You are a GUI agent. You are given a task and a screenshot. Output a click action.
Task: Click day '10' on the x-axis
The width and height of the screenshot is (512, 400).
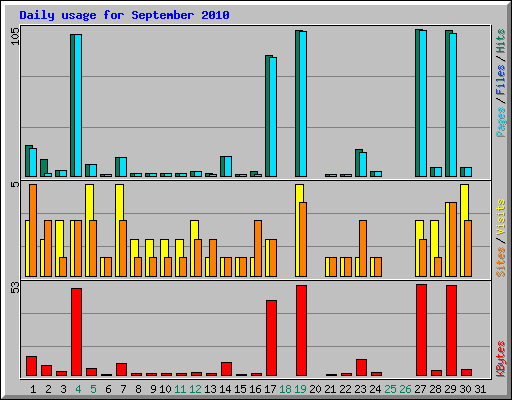165,389
